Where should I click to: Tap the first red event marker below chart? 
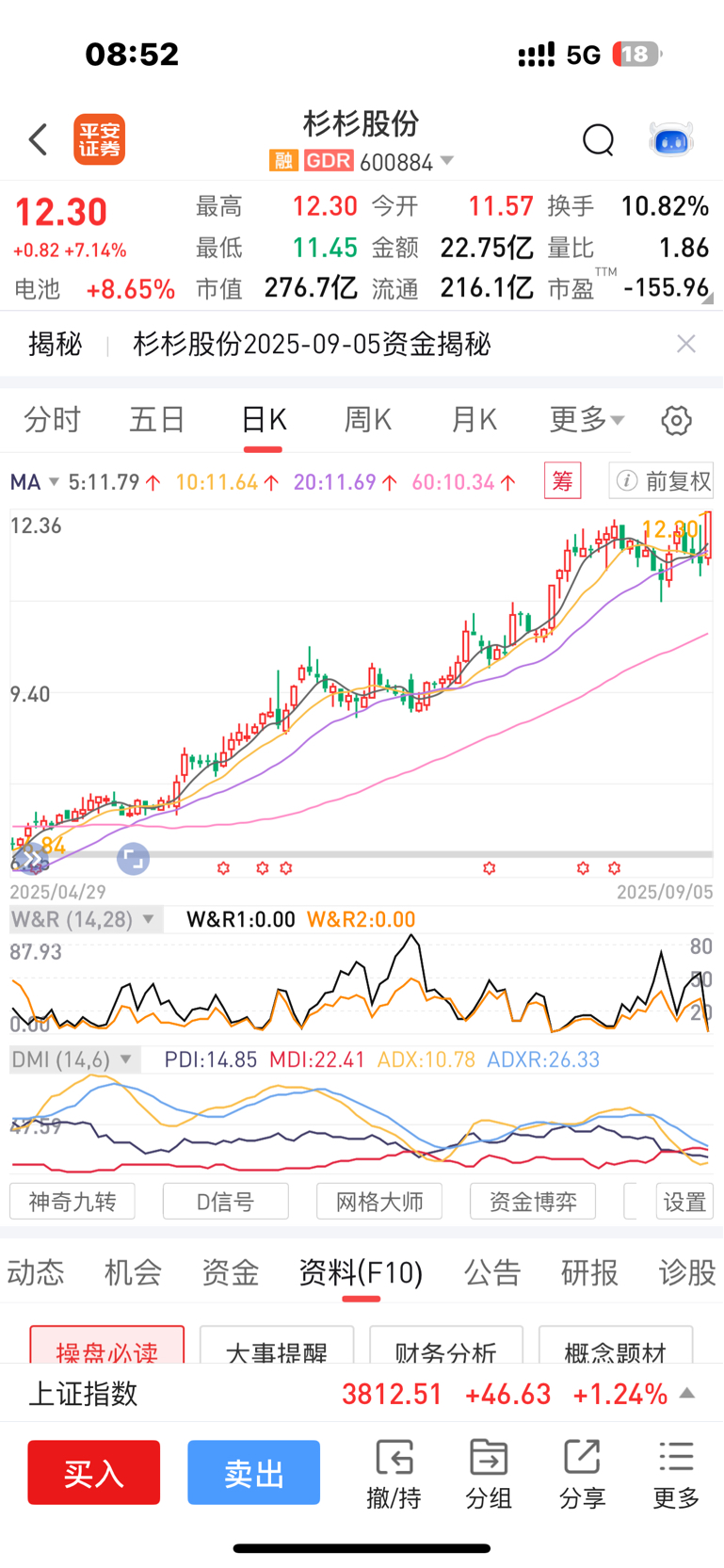223,868
